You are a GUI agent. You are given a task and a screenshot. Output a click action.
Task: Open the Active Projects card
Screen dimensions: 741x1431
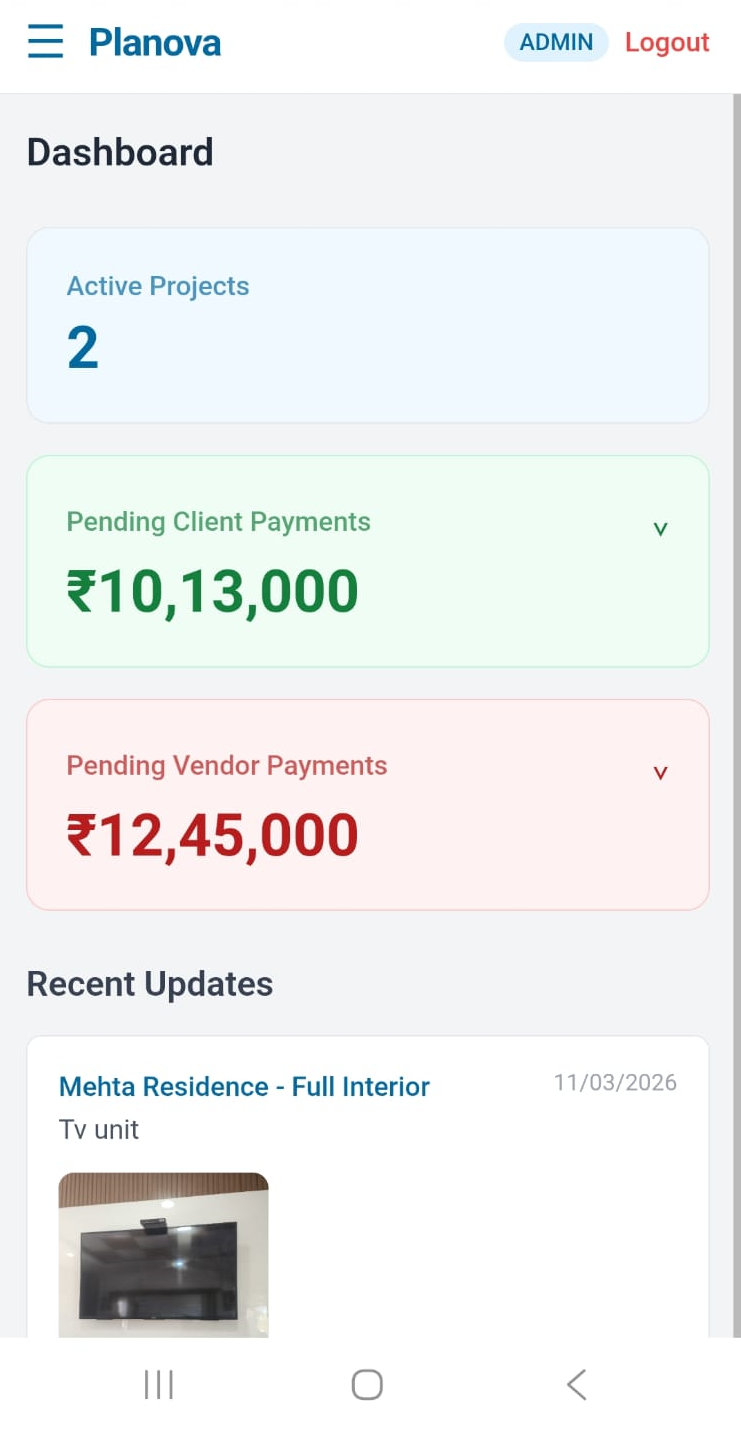coord(368,325)
